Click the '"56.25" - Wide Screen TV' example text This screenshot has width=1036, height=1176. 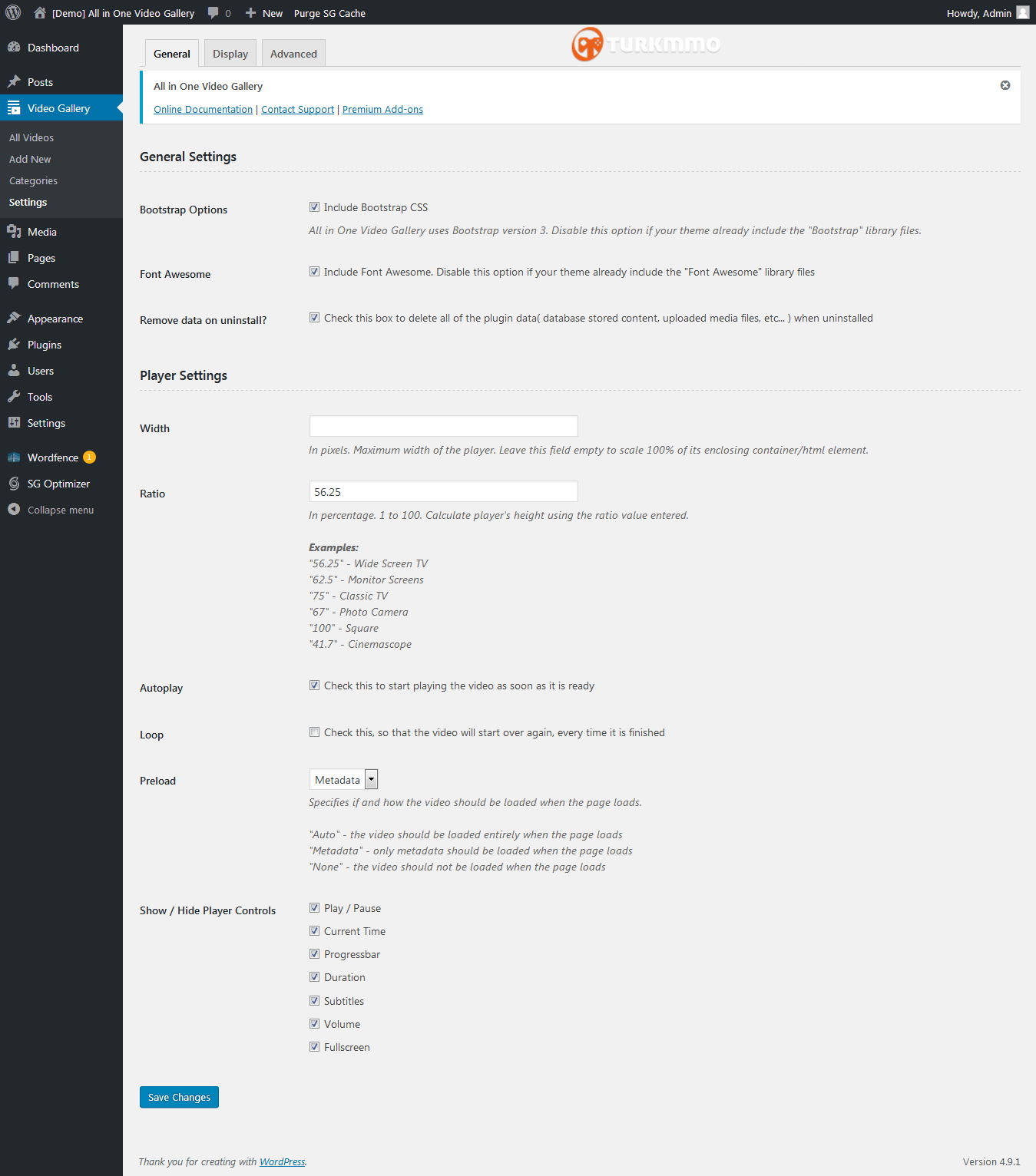point(369,563)
